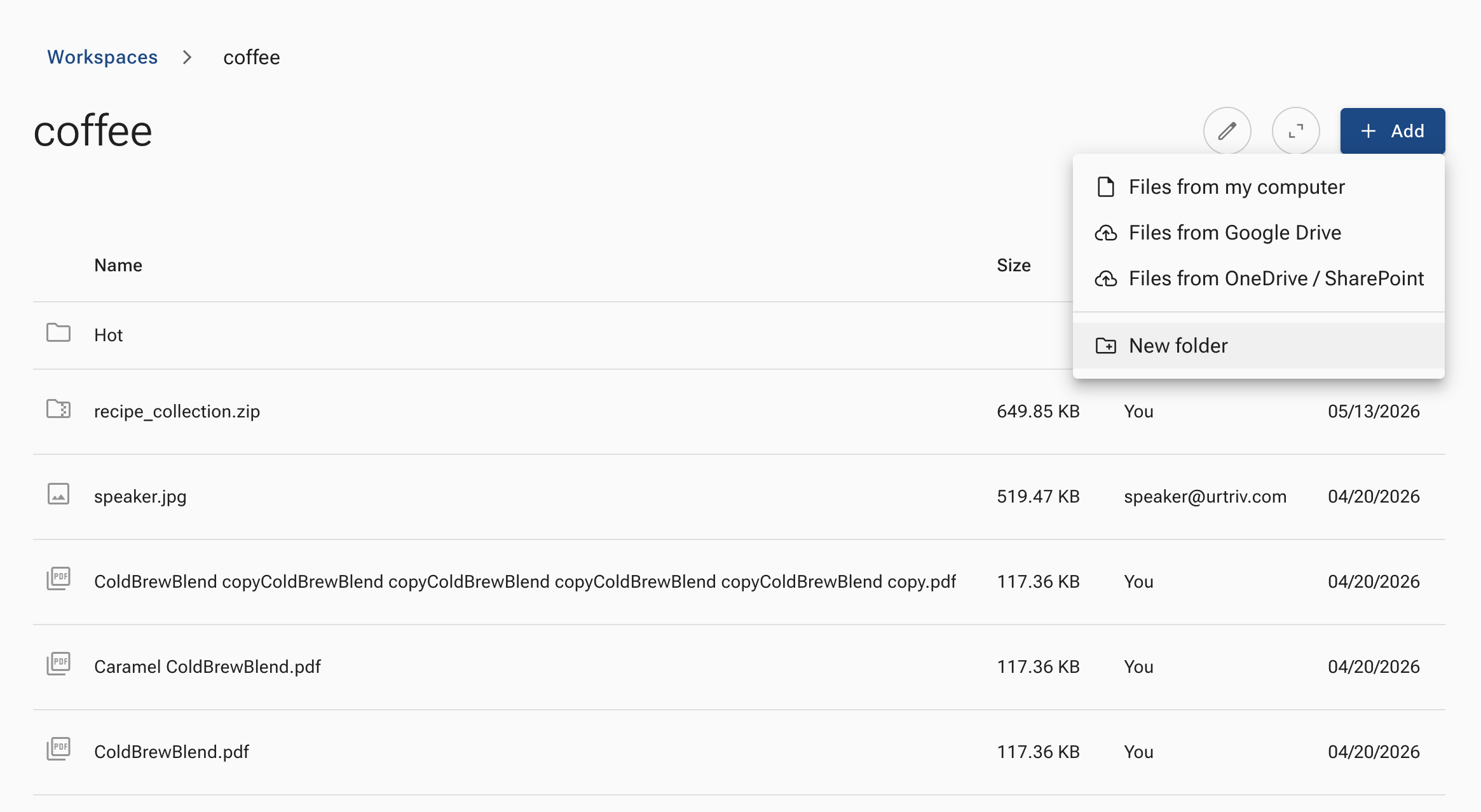The height and width of the screenshot is (812, 1481).
Task: Click the cloud upload icon for Google Drive
Action: pos(1106,233)
